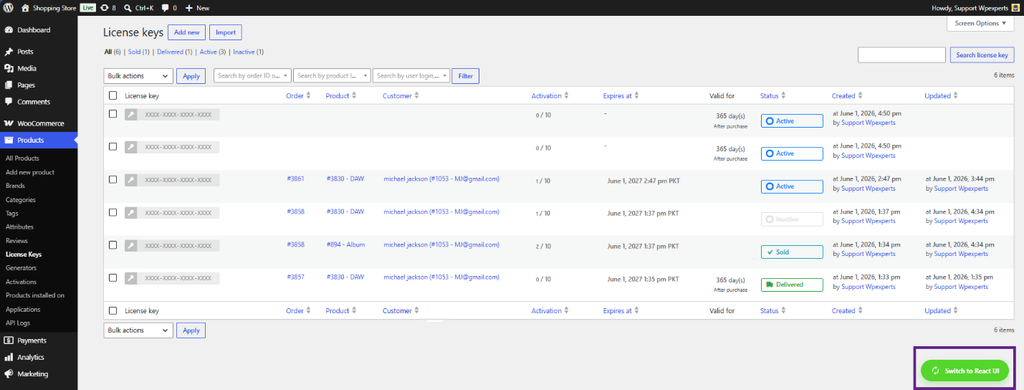Tick the select-all checkbox in table header
The width and height of the screenshot is (1024, 390).
coord(113,95)
